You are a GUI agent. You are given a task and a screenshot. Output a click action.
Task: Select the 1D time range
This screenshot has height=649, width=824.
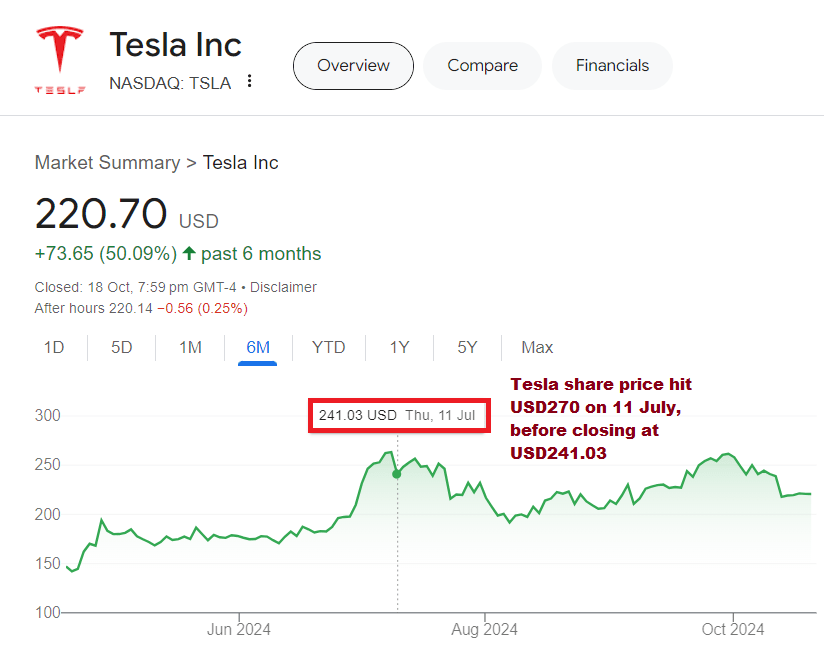[54, 348]
